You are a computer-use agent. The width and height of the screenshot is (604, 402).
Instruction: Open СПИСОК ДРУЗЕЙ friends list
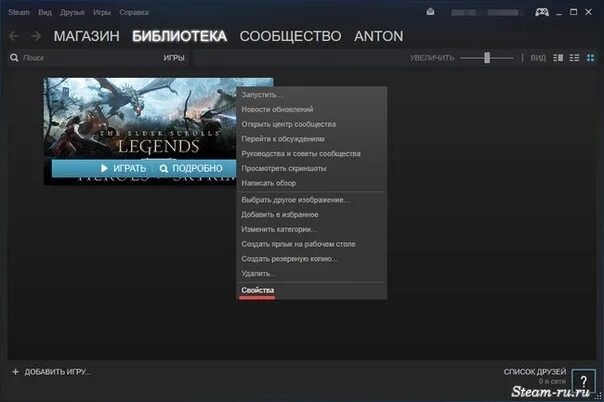pos(535,372)
